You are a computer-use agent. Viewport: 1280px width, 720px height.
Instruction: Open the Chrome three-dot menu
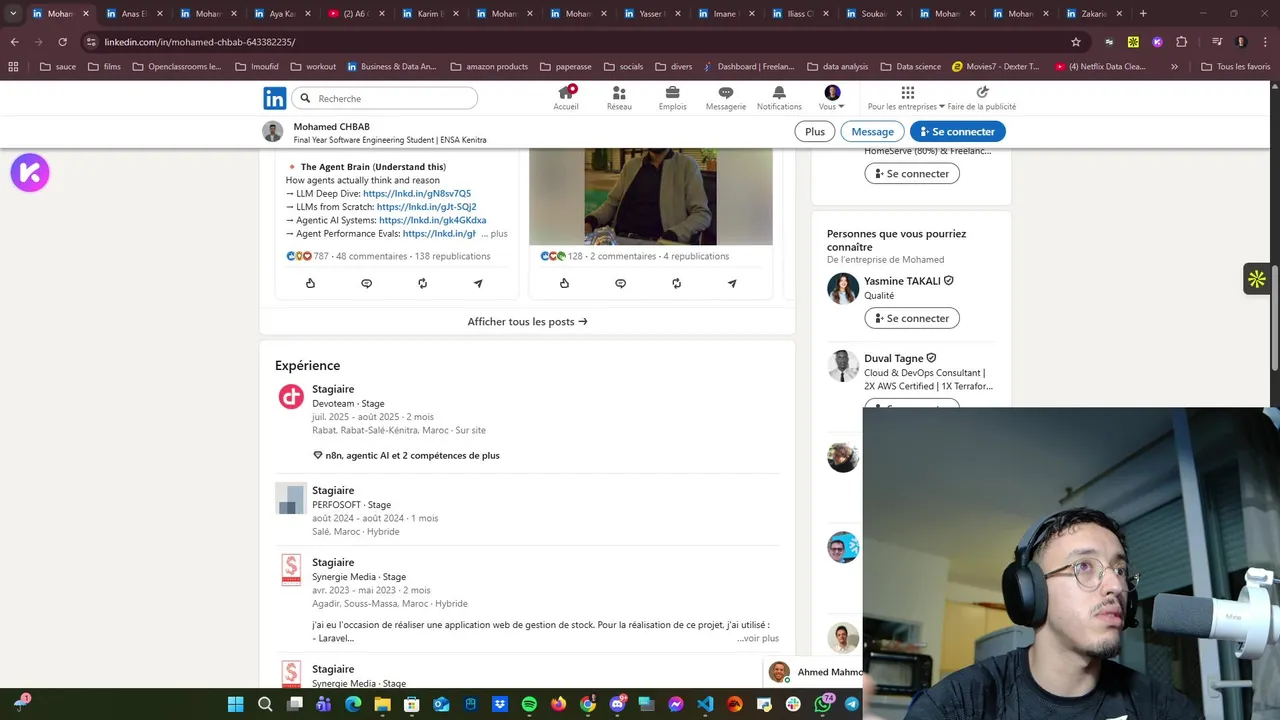coord(1264,42)
